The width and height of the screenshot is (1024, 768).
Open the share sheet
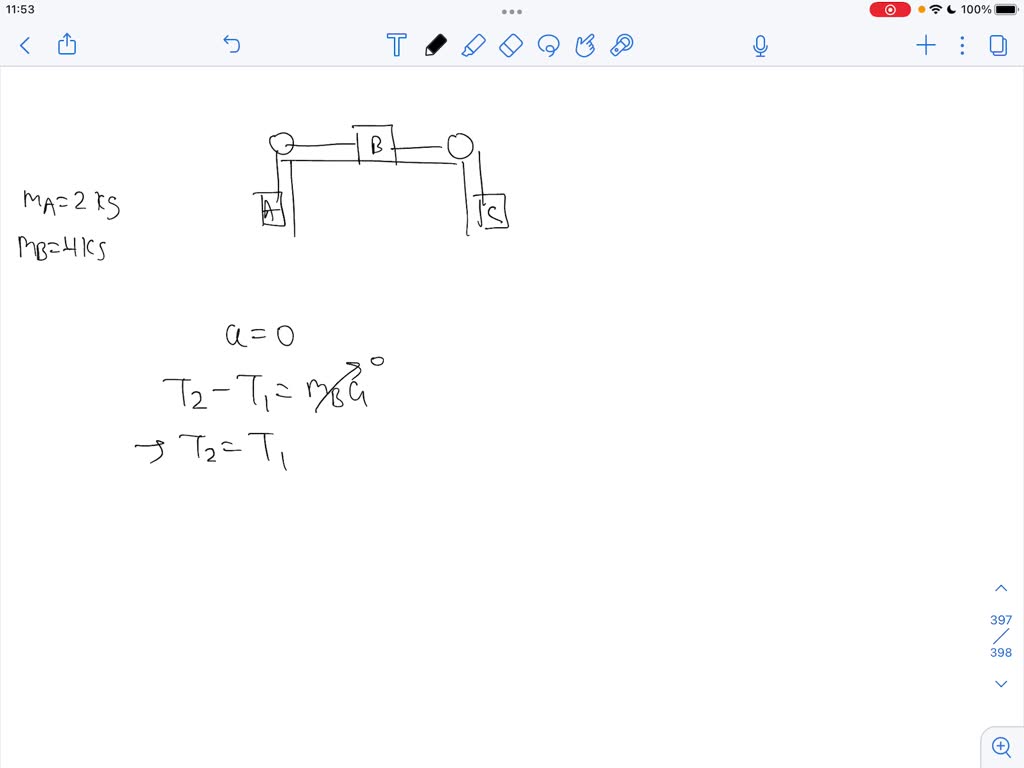point(66,45)
